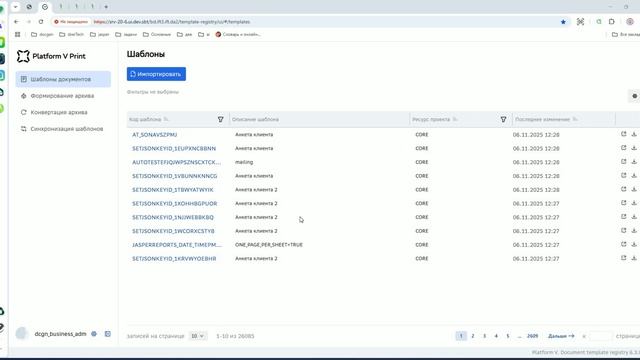Open browser extensions puzzle icon
This screenshot has width=640, height=360.
click(611, 22)
